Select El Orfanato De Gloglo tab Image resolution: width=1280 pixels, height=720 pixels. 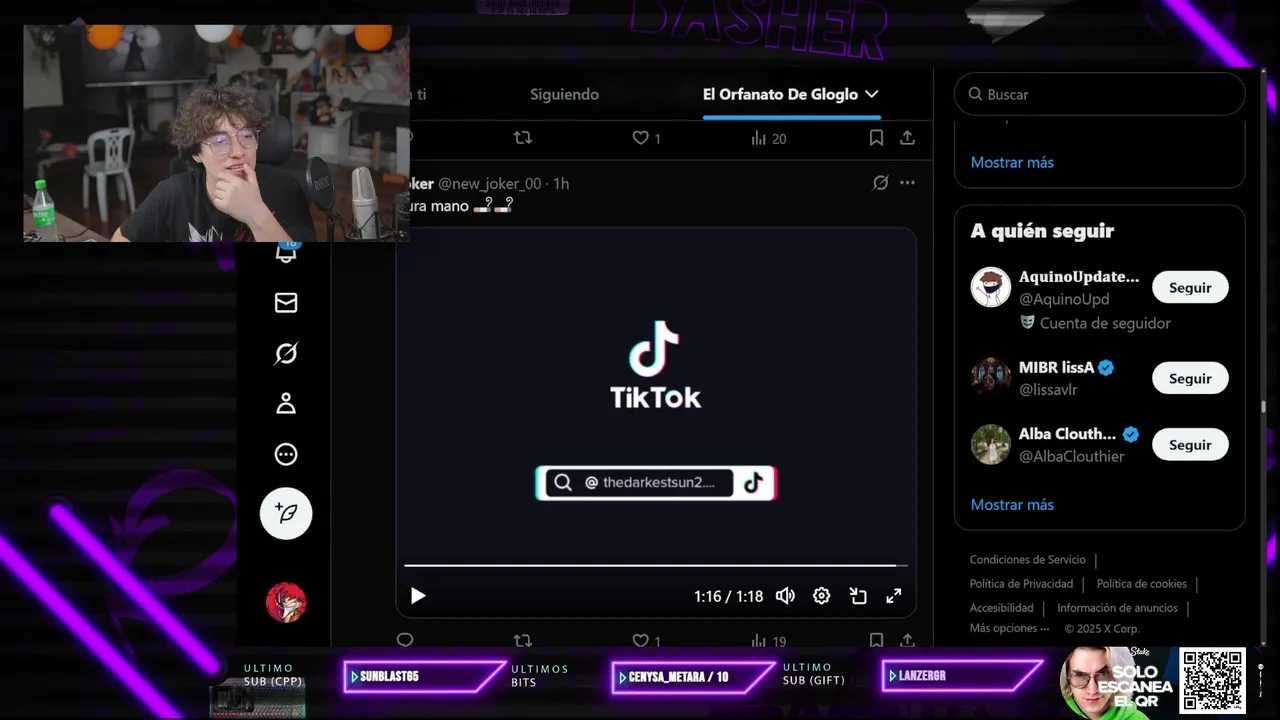(780, 94)
